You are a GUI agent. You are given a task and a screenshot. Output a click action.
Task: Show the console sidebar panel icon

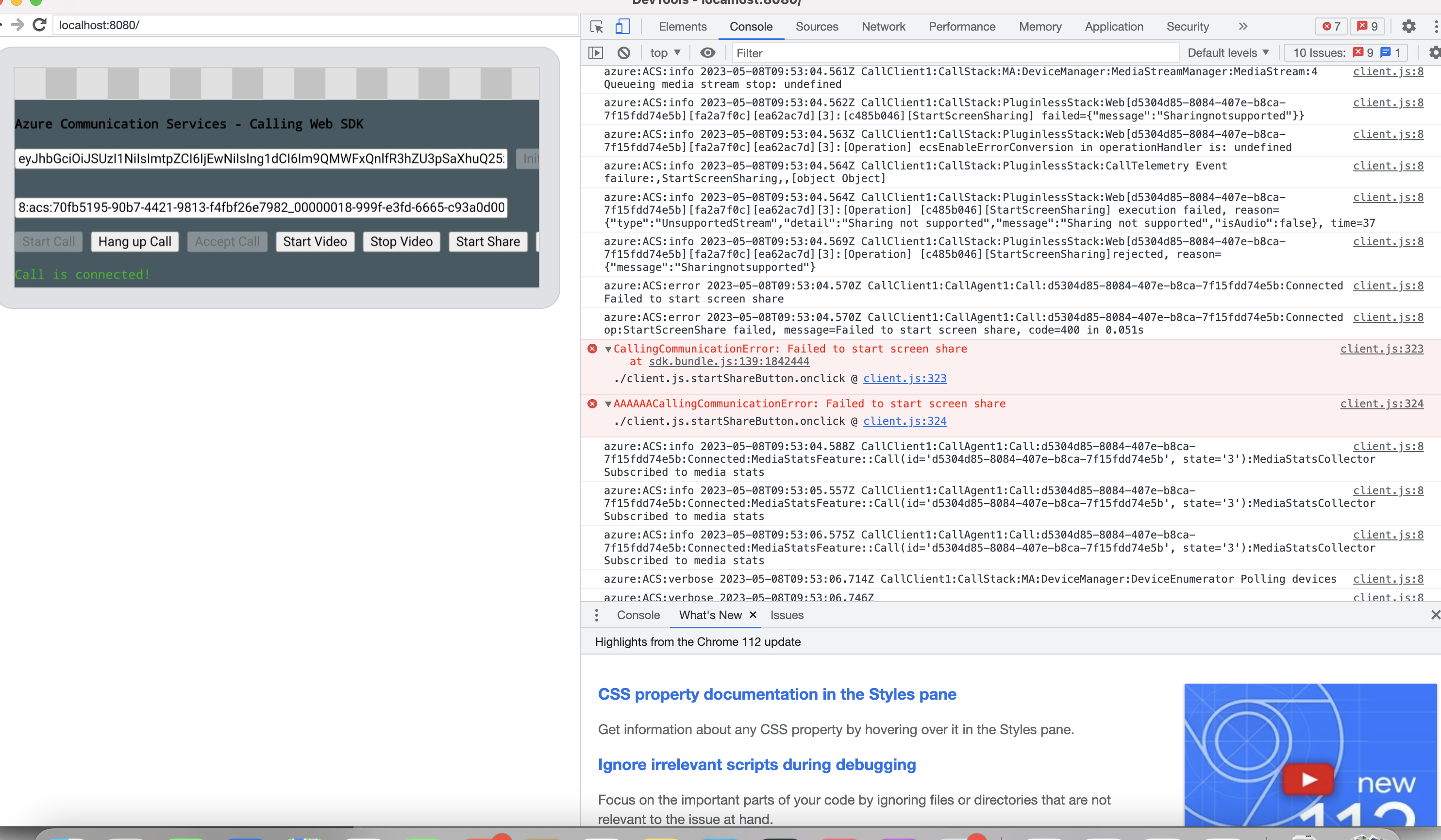click(595, 53)
